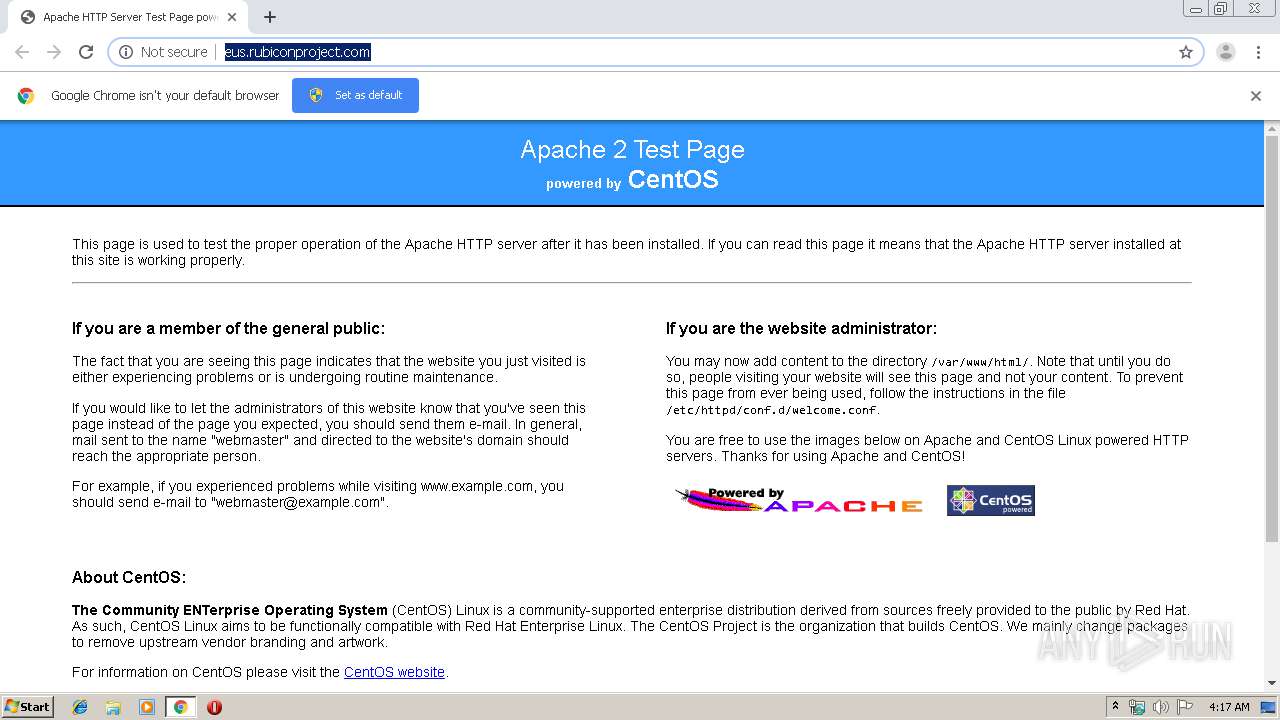Dismiss the default browser infobar
The height and width of the screenshot is (720, 1280).
[1256, 96]
